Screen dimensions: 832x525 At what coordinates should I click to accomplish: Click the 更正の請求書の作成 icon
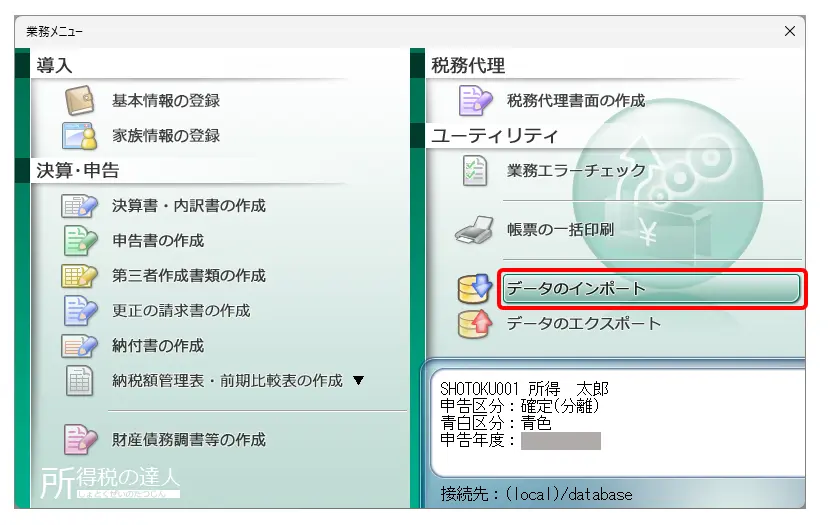pyautogui.click(x=79, y=311)
